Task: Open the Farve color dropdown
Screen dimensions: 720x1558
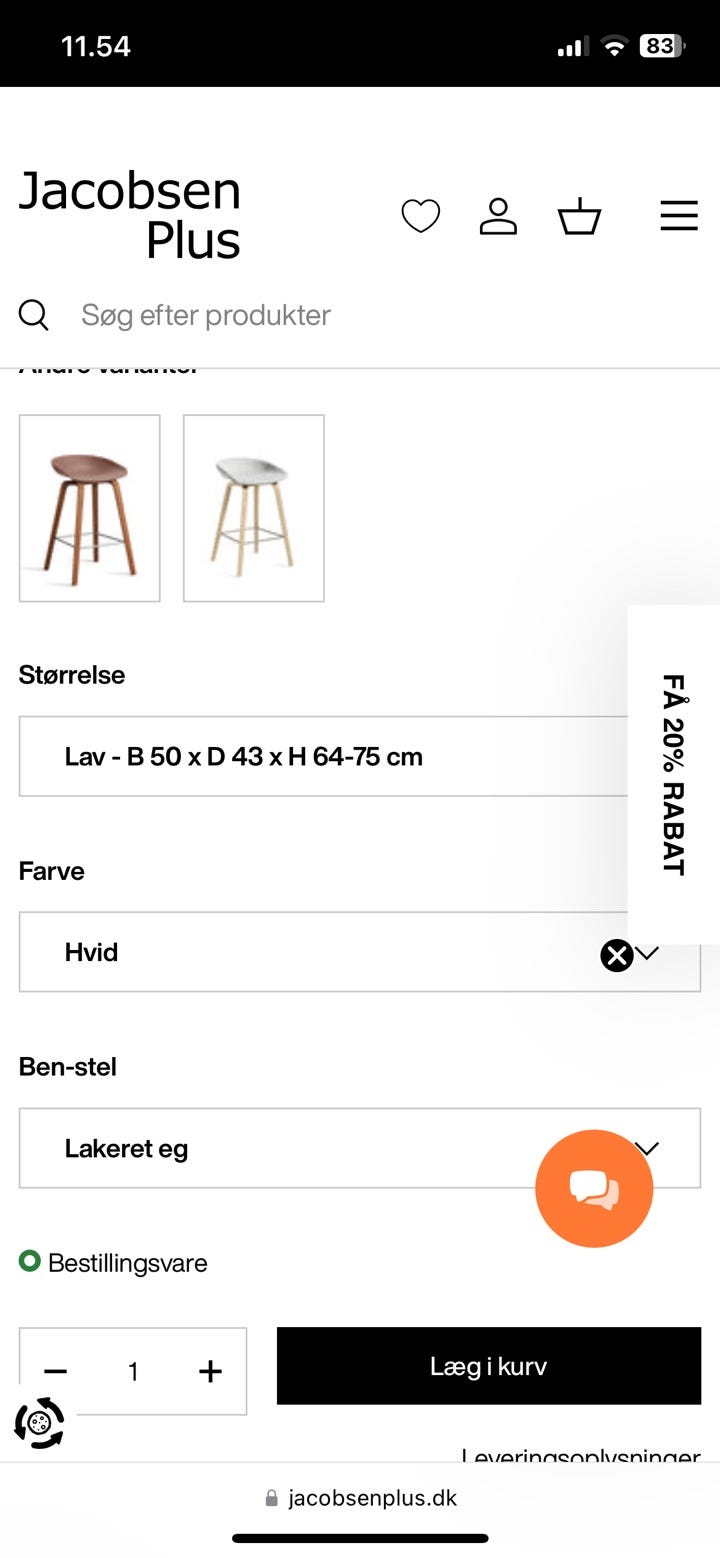Action: tap(300, 952)
